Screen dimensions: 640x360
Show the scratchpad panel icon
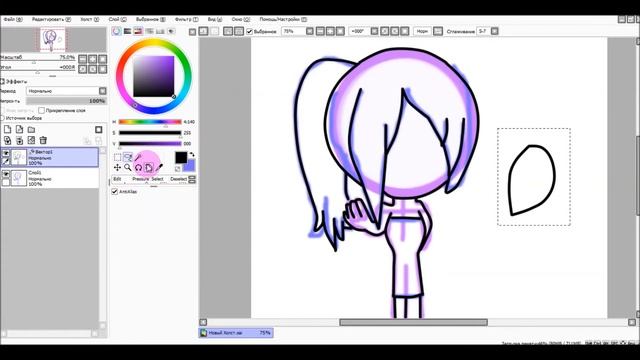click(171, 31)
